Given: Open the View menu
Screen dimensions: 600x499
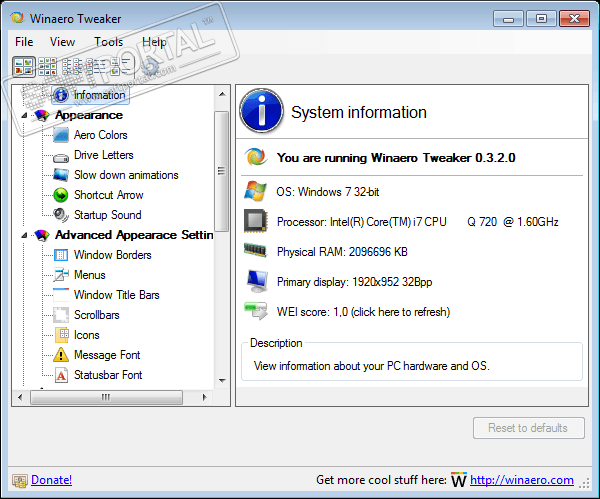Looking at the screenshot, I should click(62, 42).
